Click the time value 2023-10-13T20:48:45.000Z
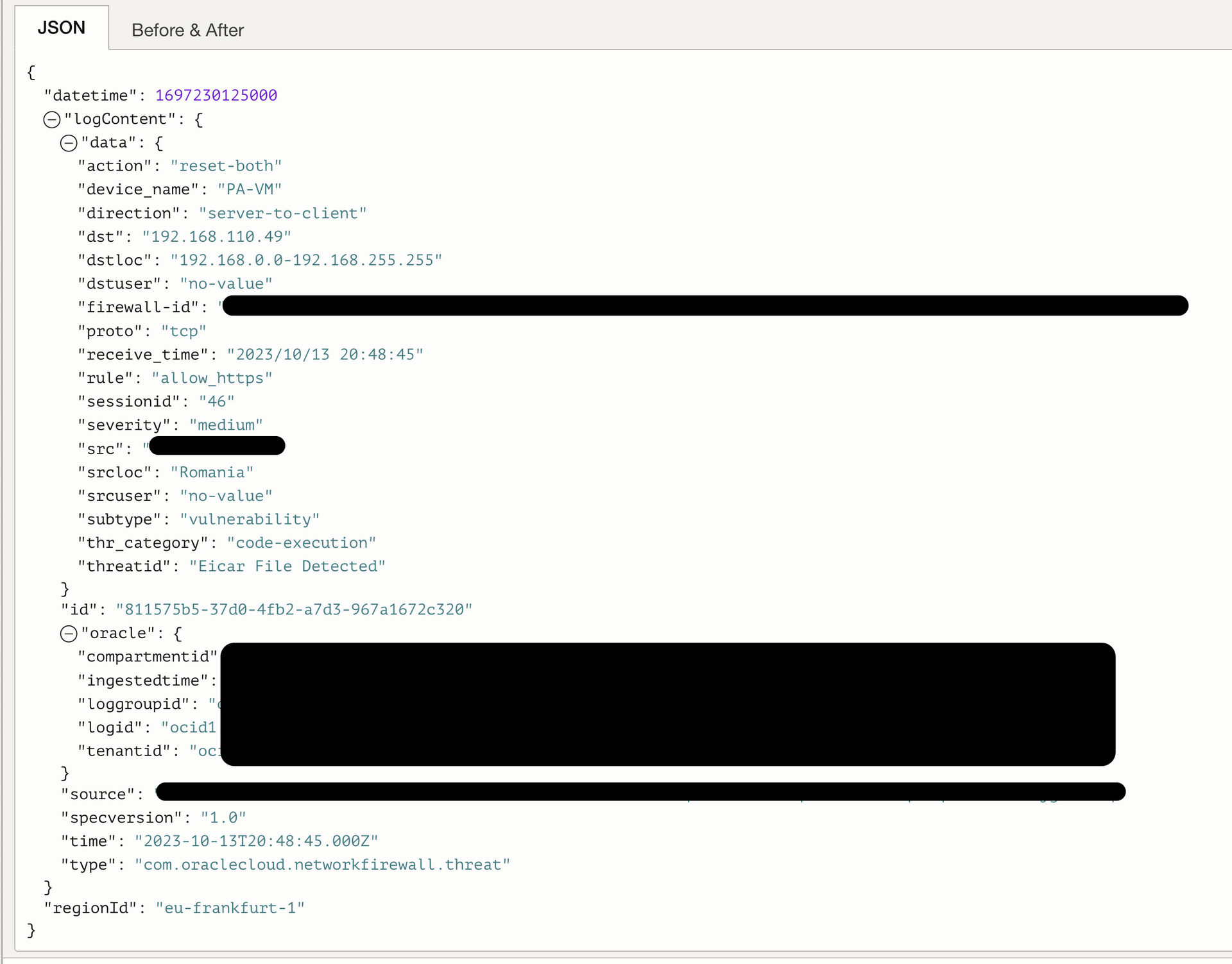The image size is (1232, 964). (x=256, y=841)
